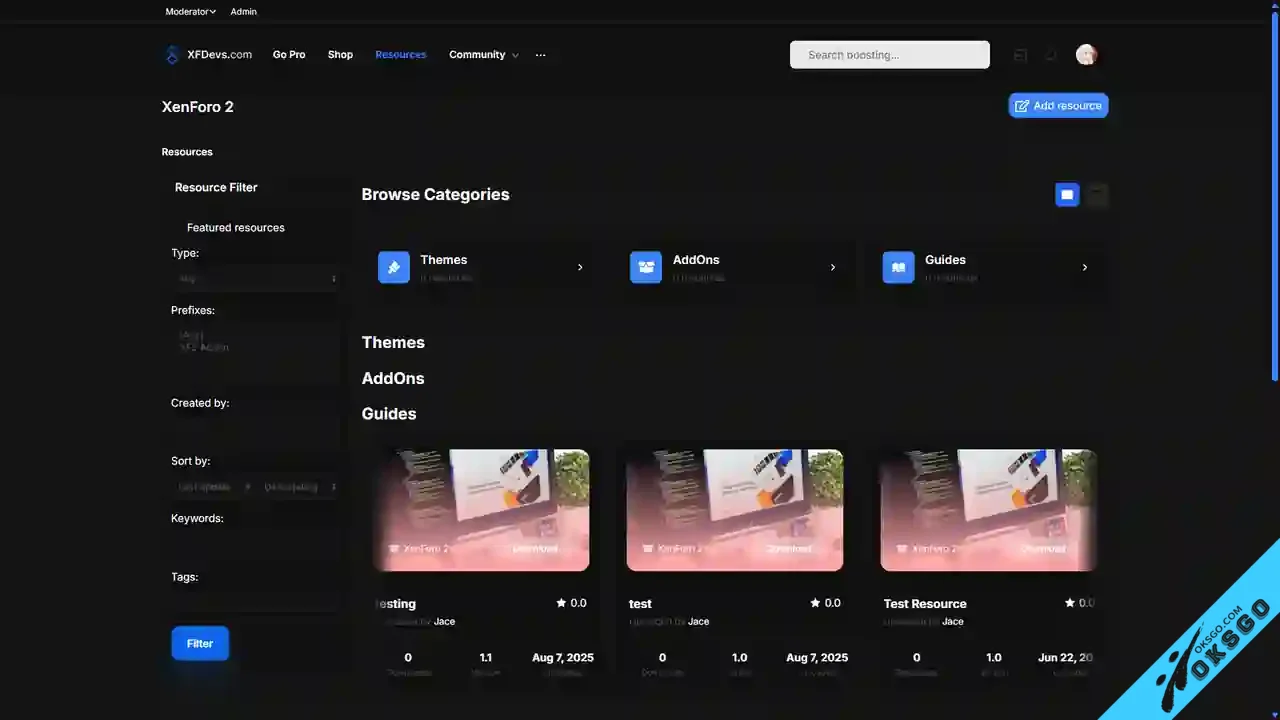Viewport: 1280px width, 720px height.
Task: Open the Guides book category icon
Action: tap(897, 267)
